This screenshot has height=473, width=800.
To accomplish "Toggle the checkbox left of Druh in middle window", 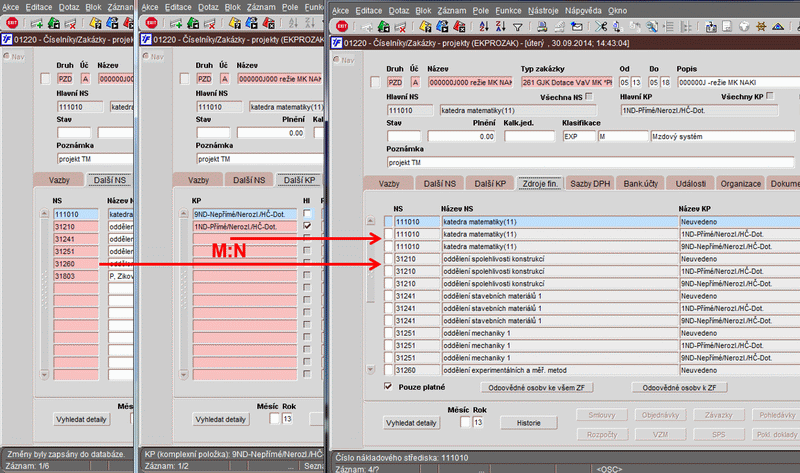I will pyautogui.click(x=185, y=79).
